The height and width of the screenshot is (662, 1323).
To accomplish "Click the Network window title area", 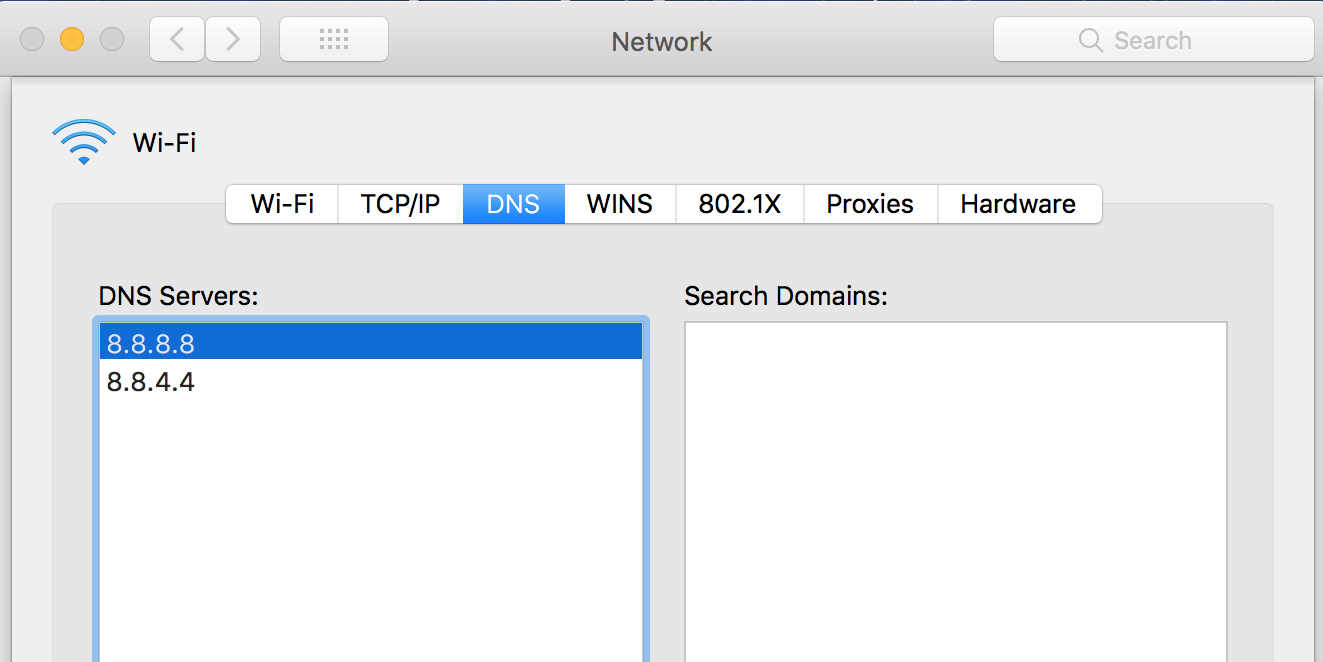I will tap(661, 42).
